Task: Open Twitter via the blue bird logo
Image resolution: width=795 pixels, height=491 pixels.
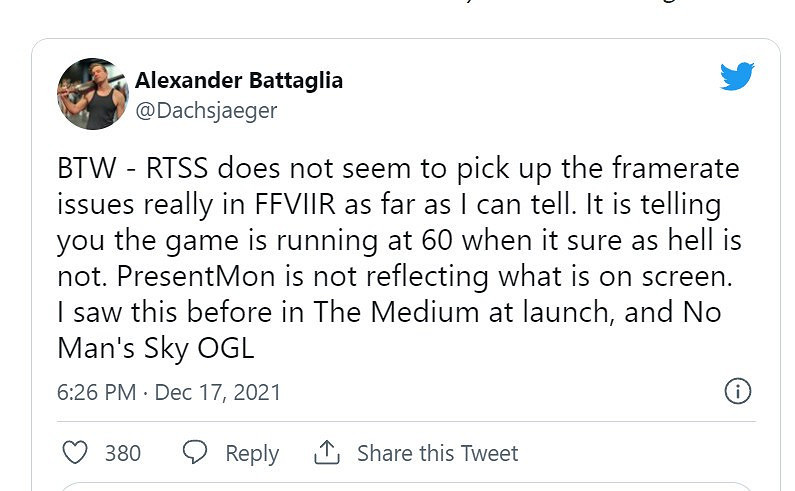Action: click(737, 77)
